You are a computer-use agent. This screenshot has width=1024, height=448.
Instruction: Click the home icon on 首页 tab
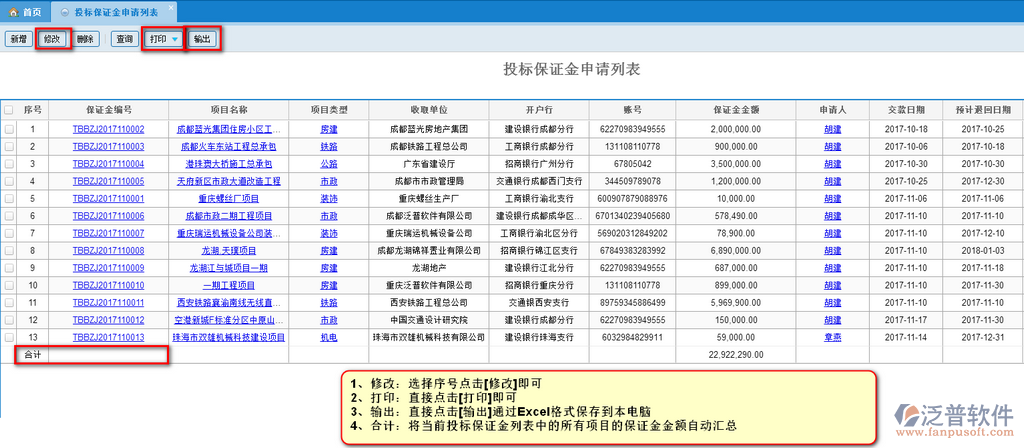(x=13, y=12)
